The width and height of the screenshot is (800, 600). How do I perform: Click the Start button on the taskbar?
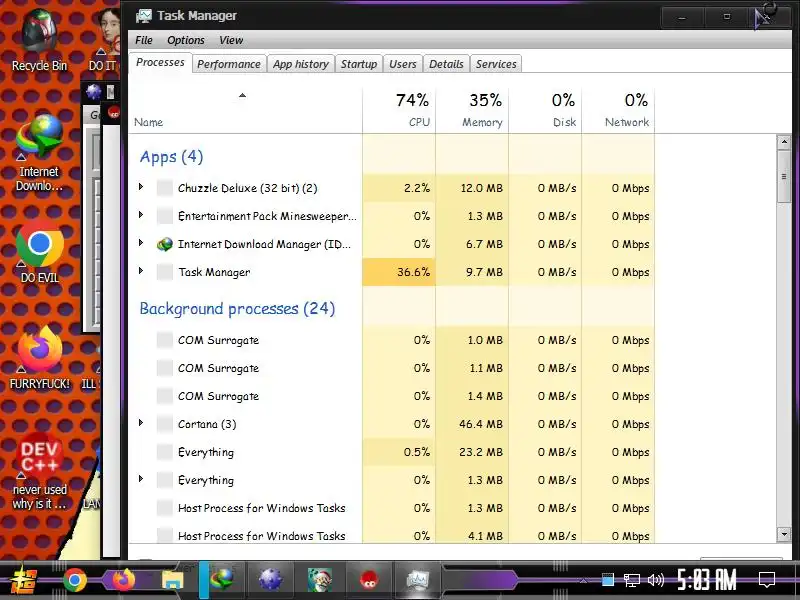coord(23,581)
